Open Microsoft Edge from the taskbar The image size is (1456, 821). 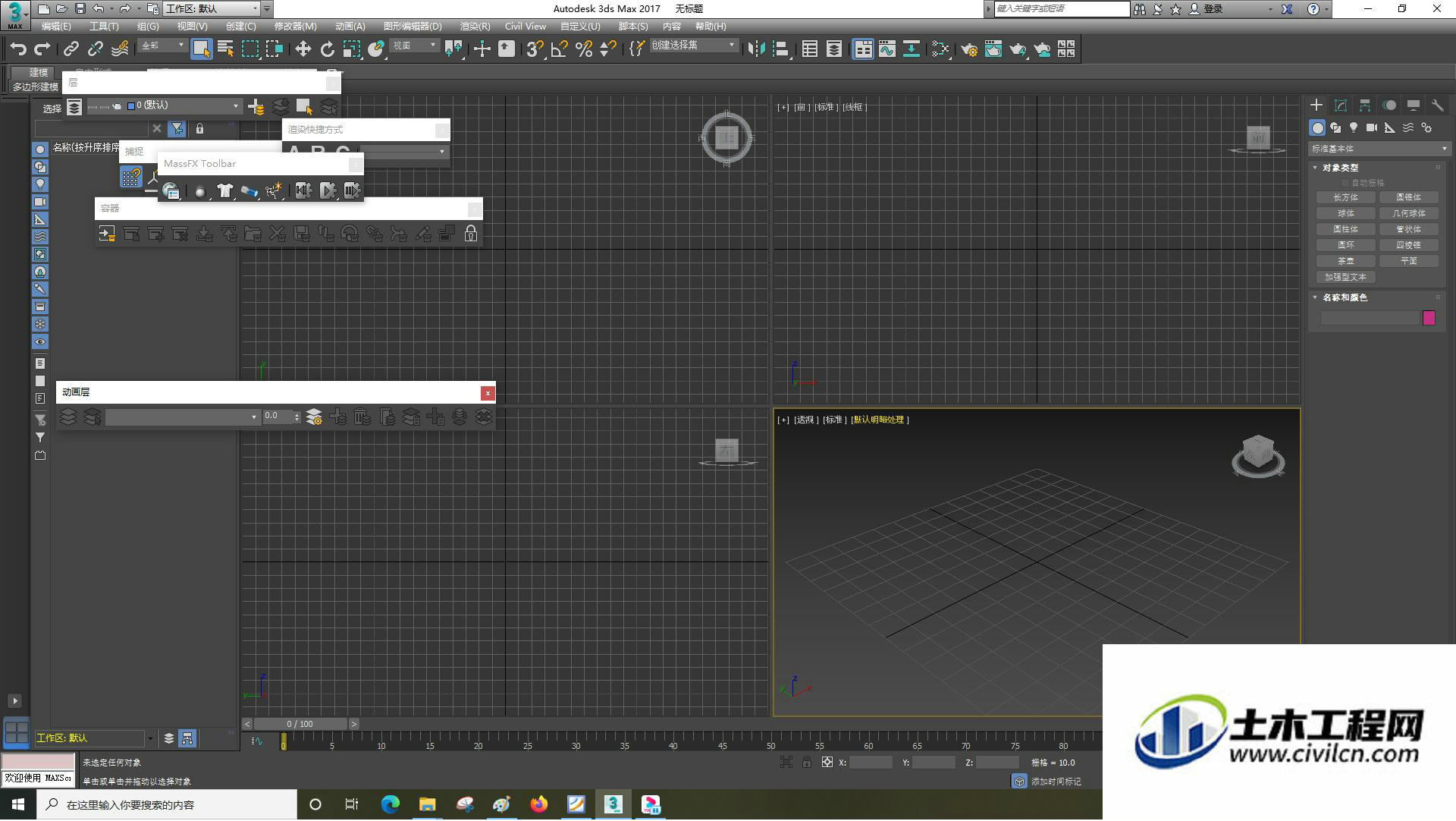pyautogui.click(x=391, y=805)
